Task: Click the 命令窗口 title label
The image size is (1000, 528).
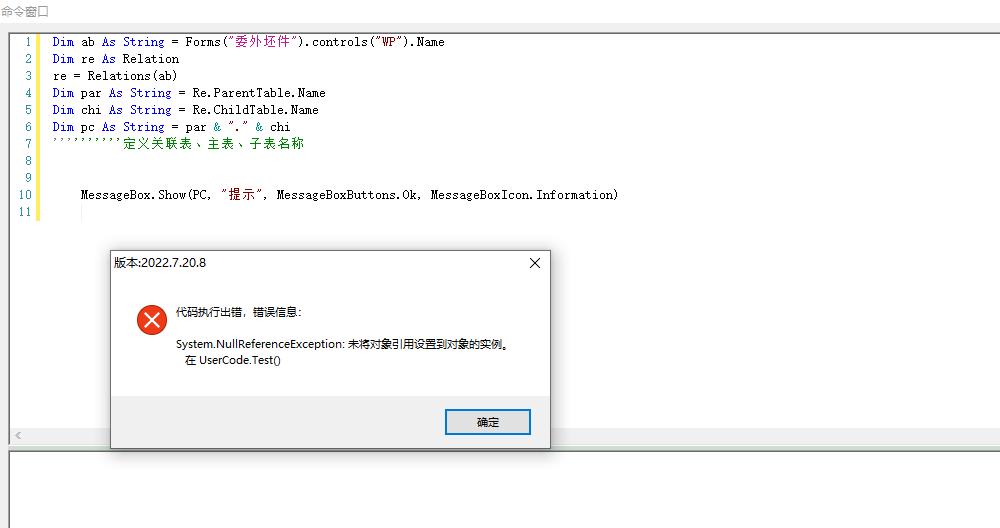Action: click(25, 11)
